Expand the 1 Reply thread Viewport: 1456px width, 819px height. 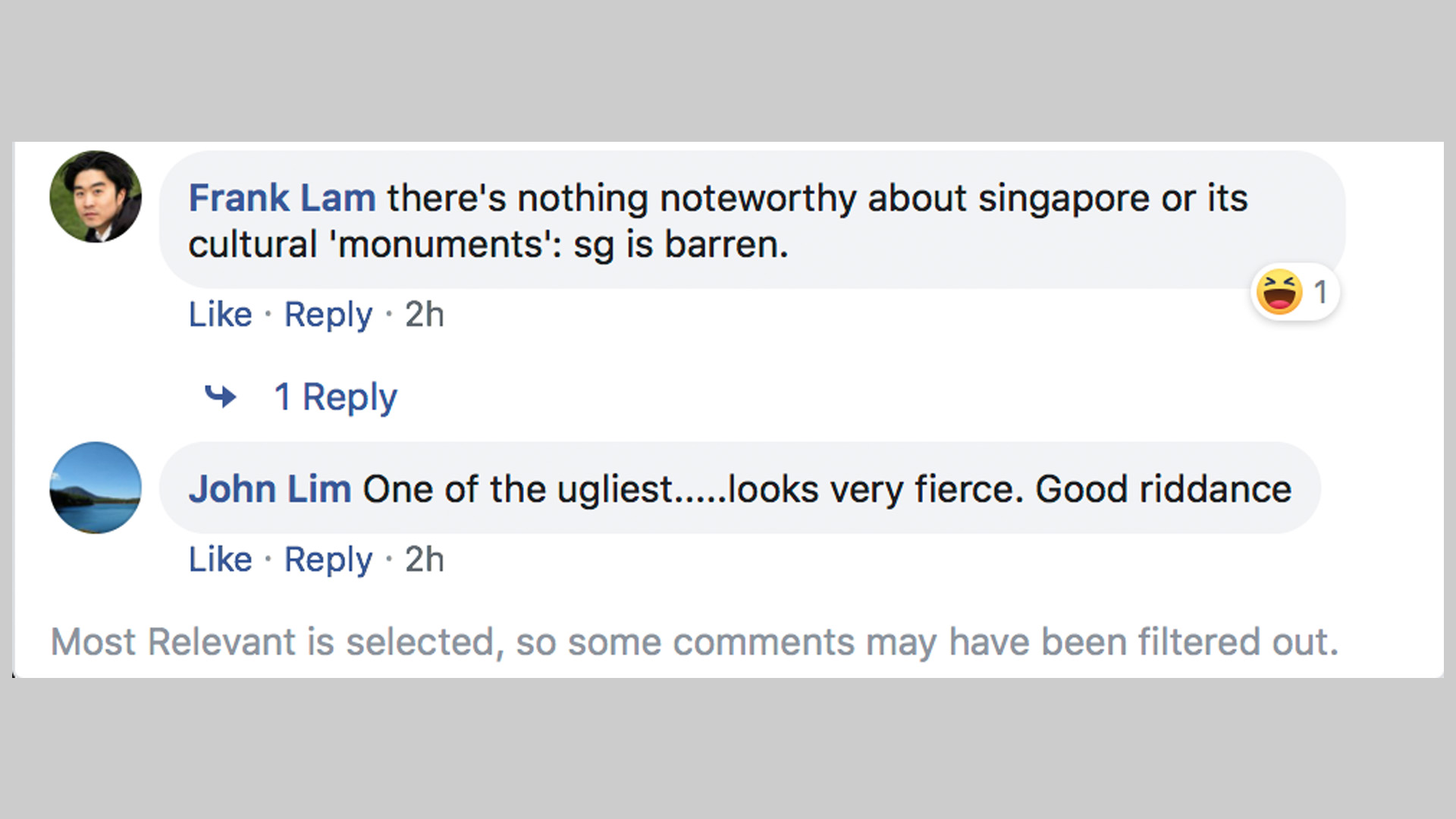(335, 397)
